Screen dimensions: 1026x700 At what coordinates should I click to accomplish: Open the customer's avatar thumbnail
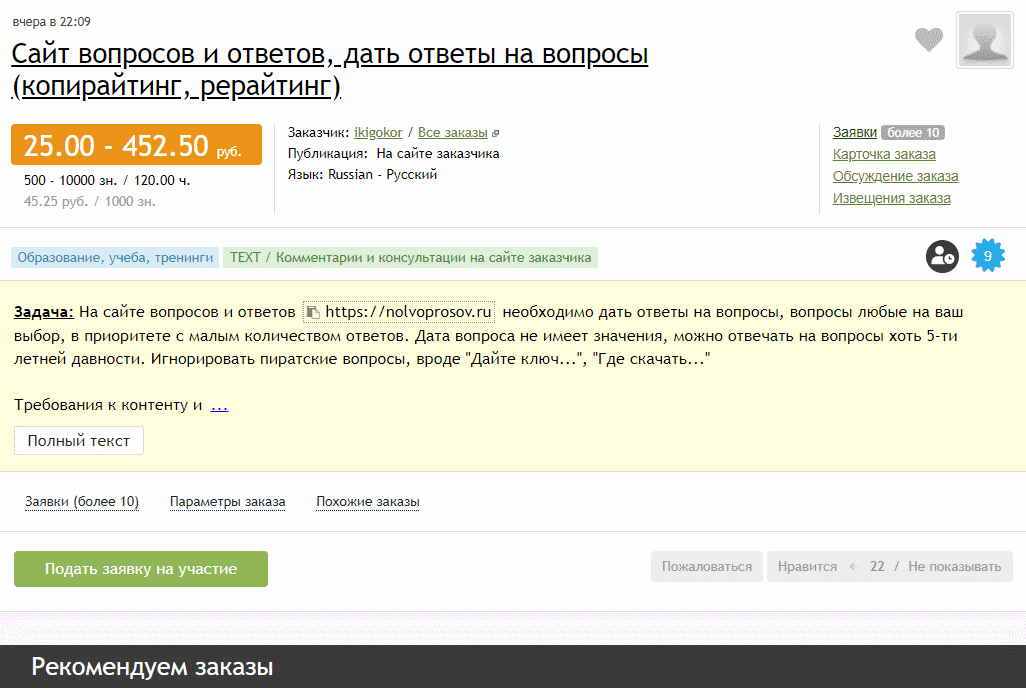click(x=985, y=40)
